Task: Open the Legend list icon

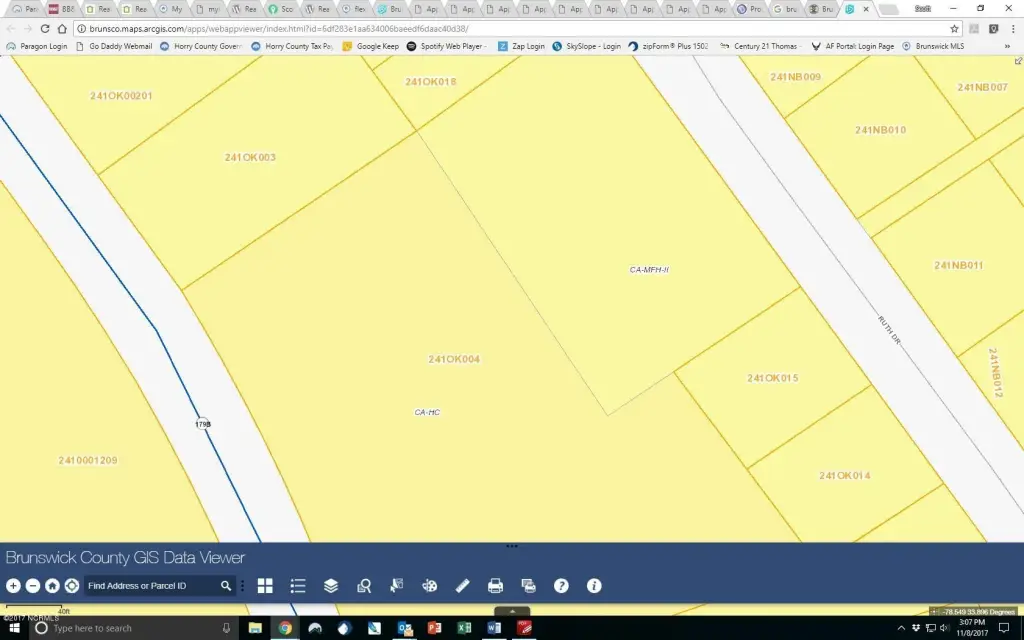Action: (x=298, y=586)
